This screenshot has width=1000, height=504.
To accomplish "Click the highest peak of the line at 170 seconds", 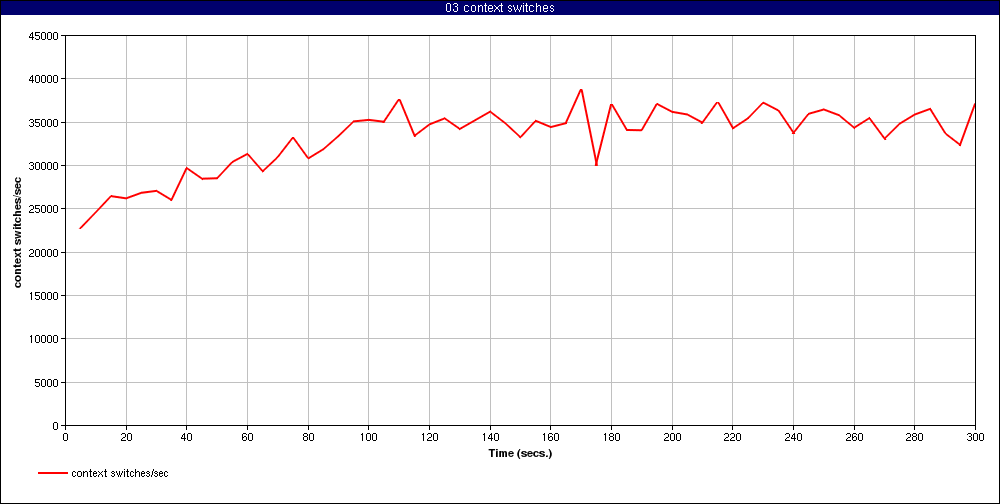I will 581,90.
